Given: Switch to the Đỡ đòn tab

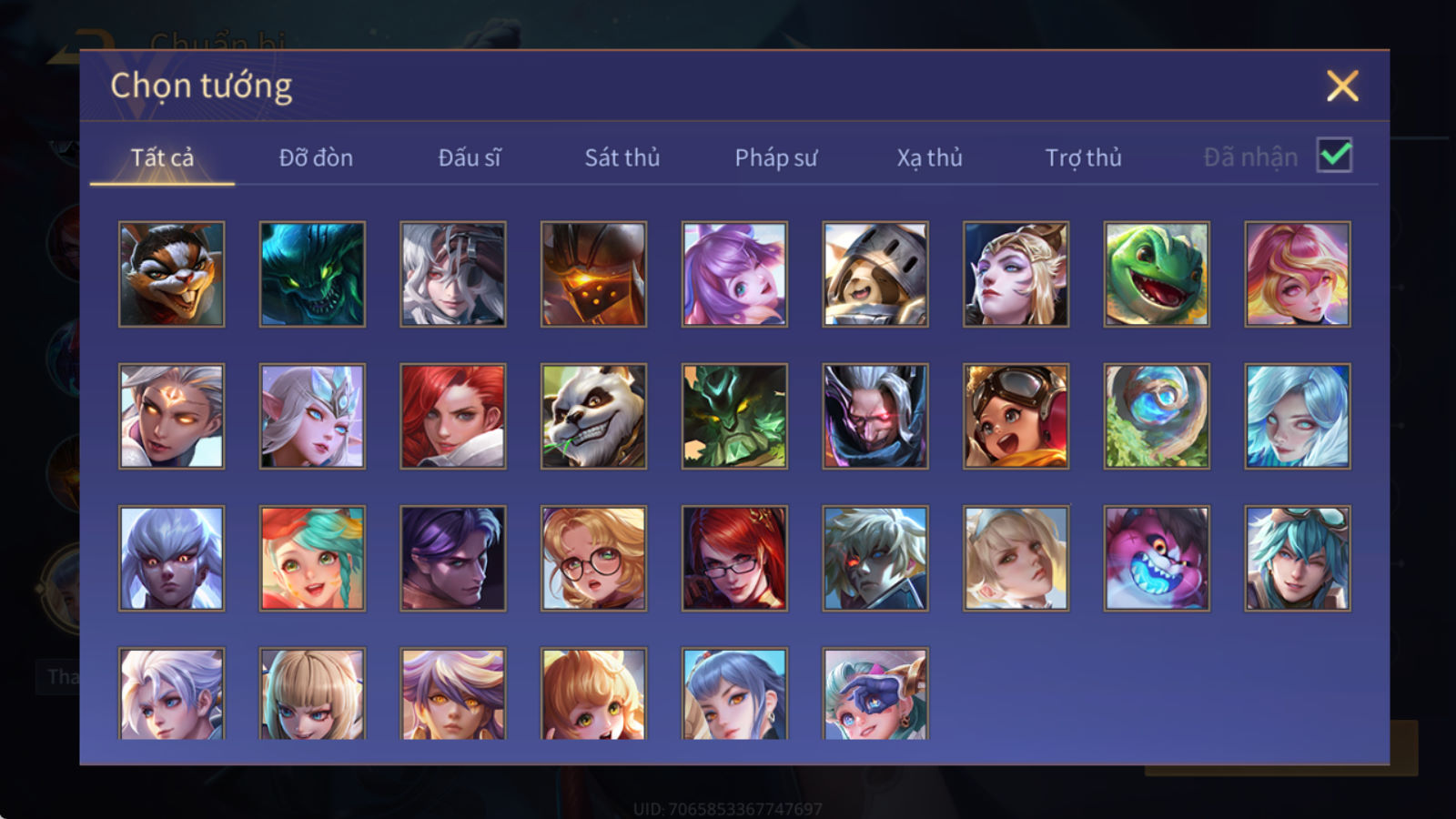Looking at the screenshot, I should coord(316,157).
